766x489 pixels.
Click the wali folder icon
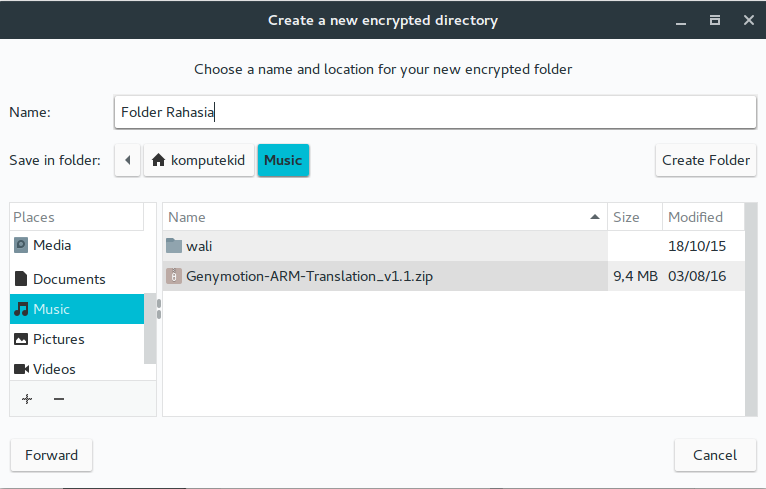(174, 246)
